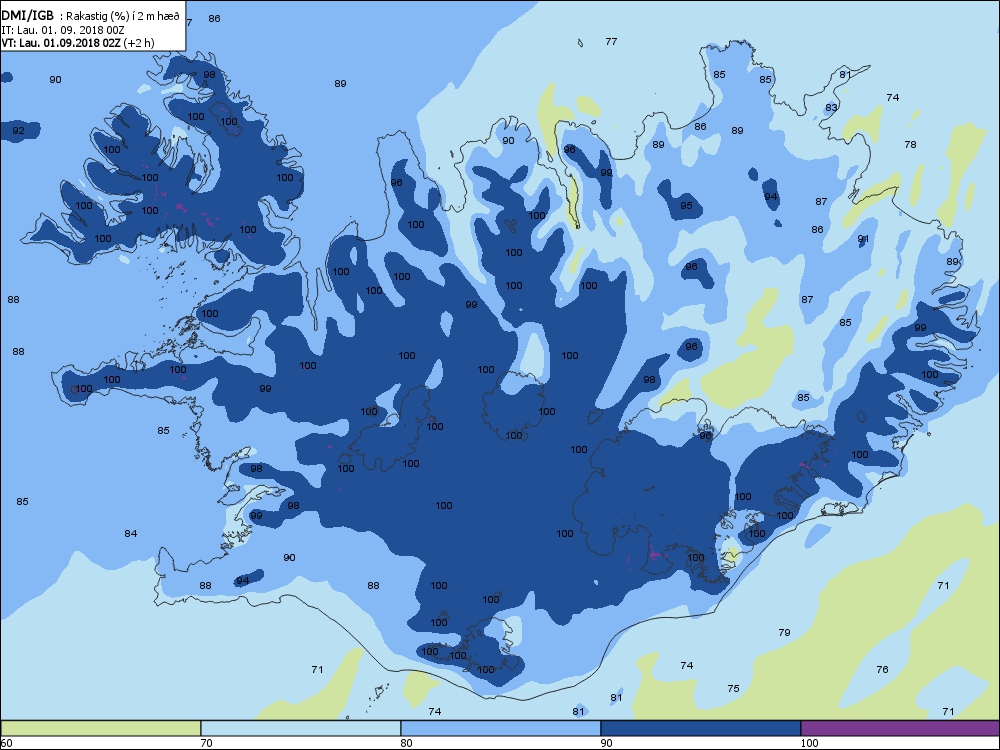Click the humidity value '76' on map
This screenshot has width=1000, height=750.
(x=882, y=670)
